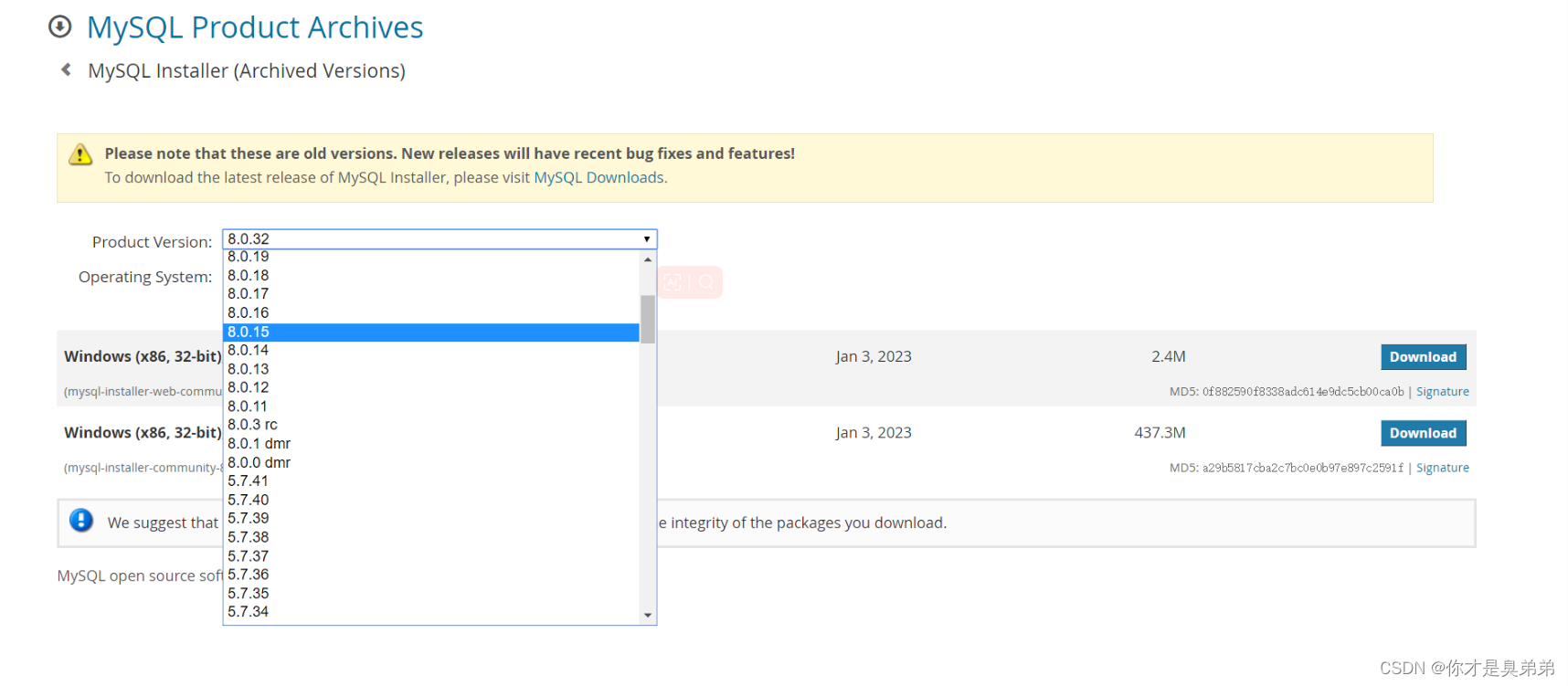Screen dimensions: 1568x686
Task: Click the list scrollbar down arrow
Action: 648,616
